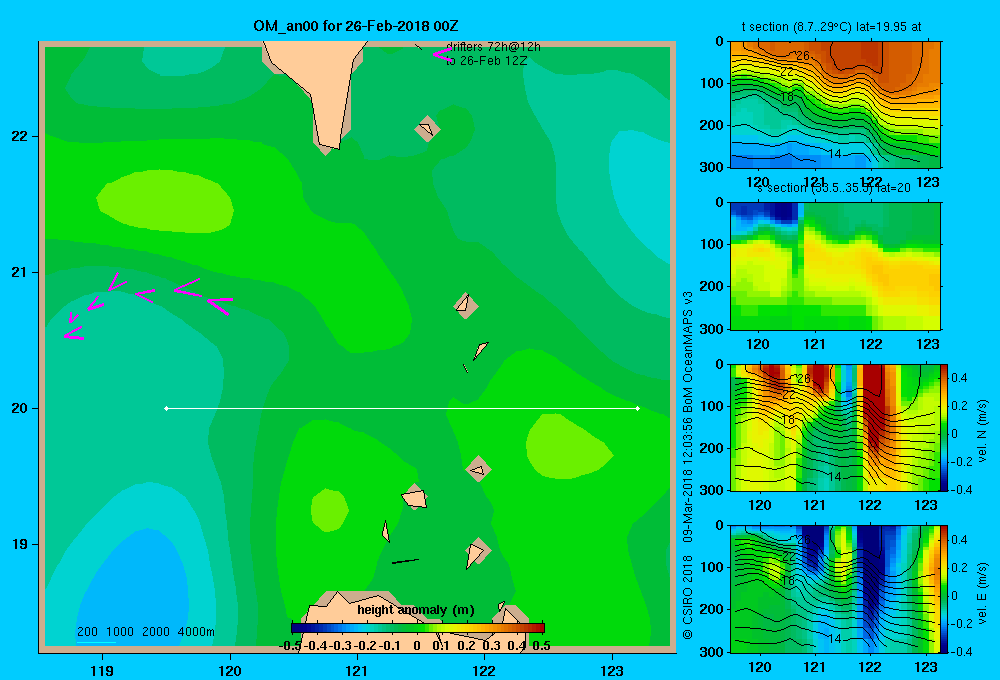
Task: Click the map title 'OM_an00 for 26-Feb-2018 00Z'
Action: point(355,26)
